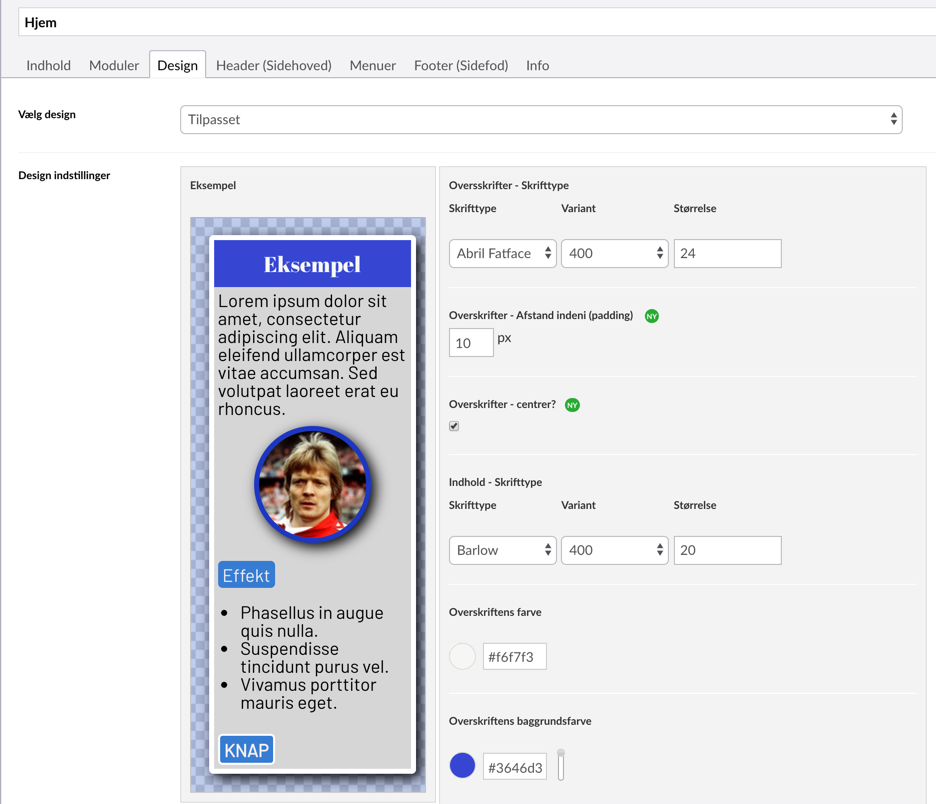Screen dimensions: 936x804
Task: Click the opacity slider next to #3646d3
Action: click(561, 765)
